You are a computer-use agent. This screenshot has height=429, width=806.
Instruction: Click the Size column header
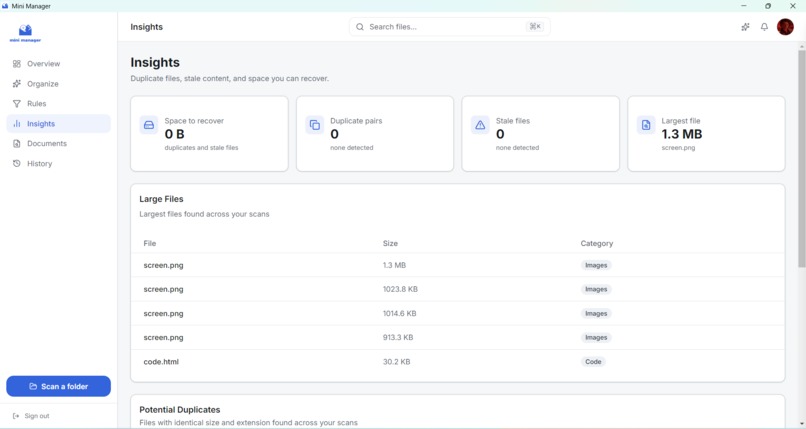(390, 244)
